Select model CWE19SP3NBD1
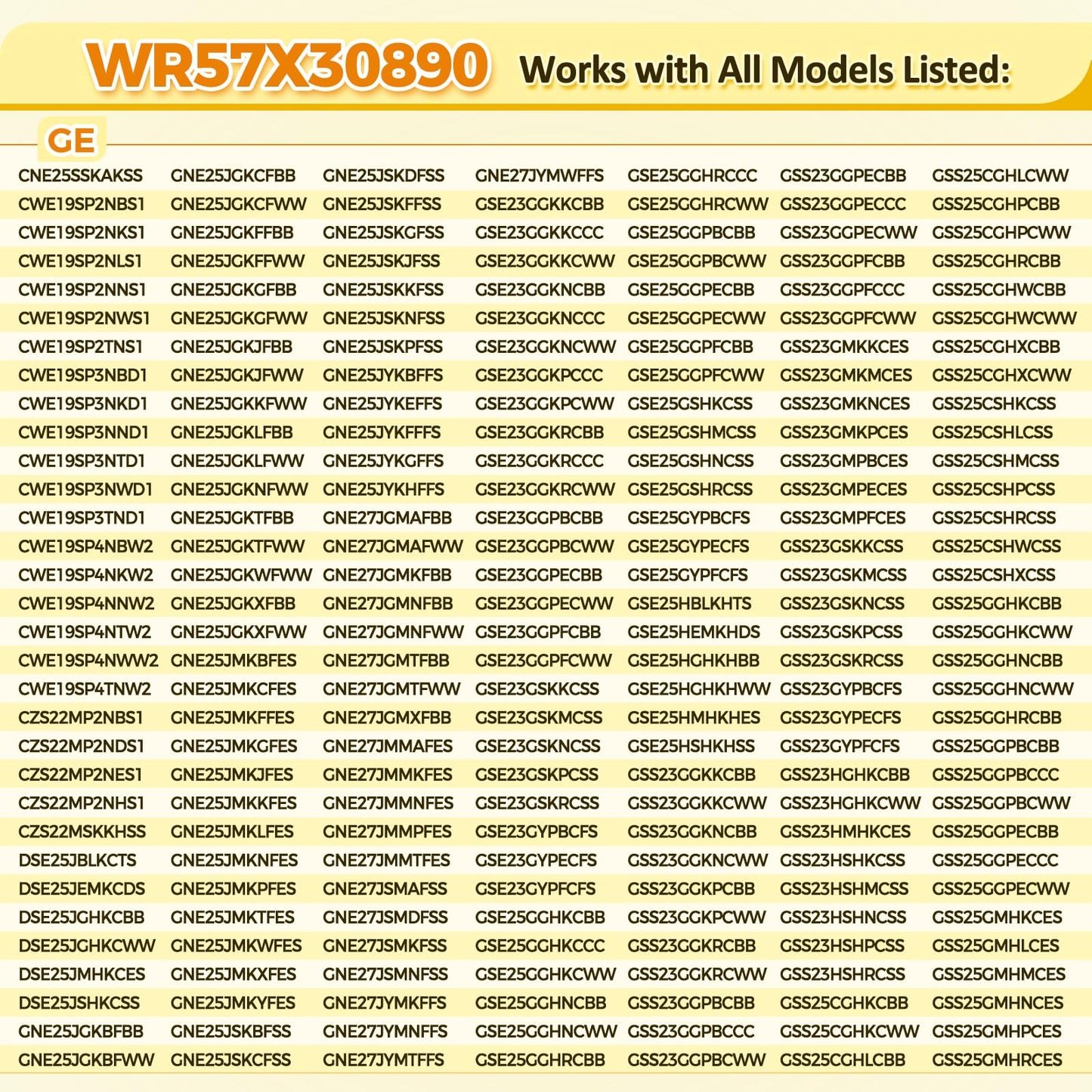The height and width of the screenshot is (1092, 1092). coord(83,376)
